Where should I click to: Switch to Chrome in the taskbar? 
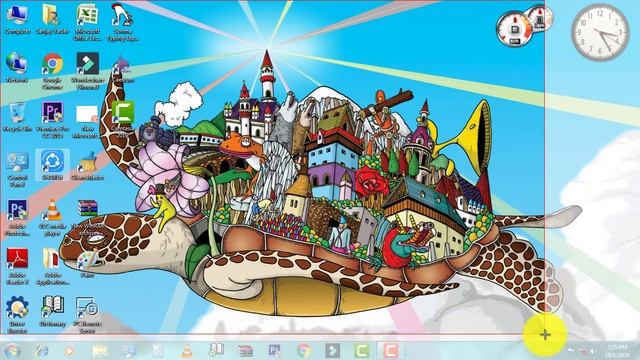[x=303, y=350]
